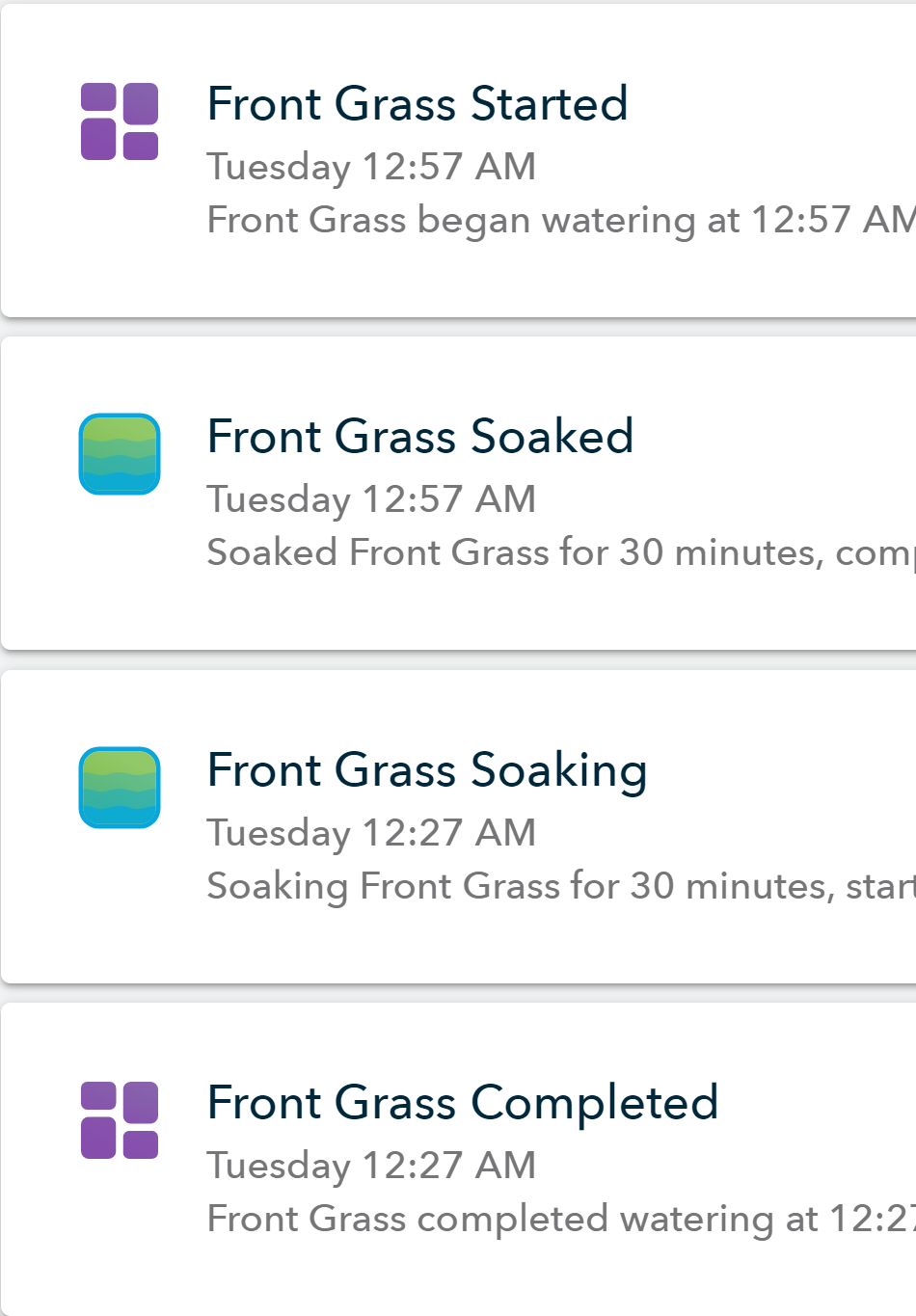Click Tuesday 12:57 AM timestamp under Front Grass Started
Image resolution: width=916 pixels, height=1316 pixels.
371,167
